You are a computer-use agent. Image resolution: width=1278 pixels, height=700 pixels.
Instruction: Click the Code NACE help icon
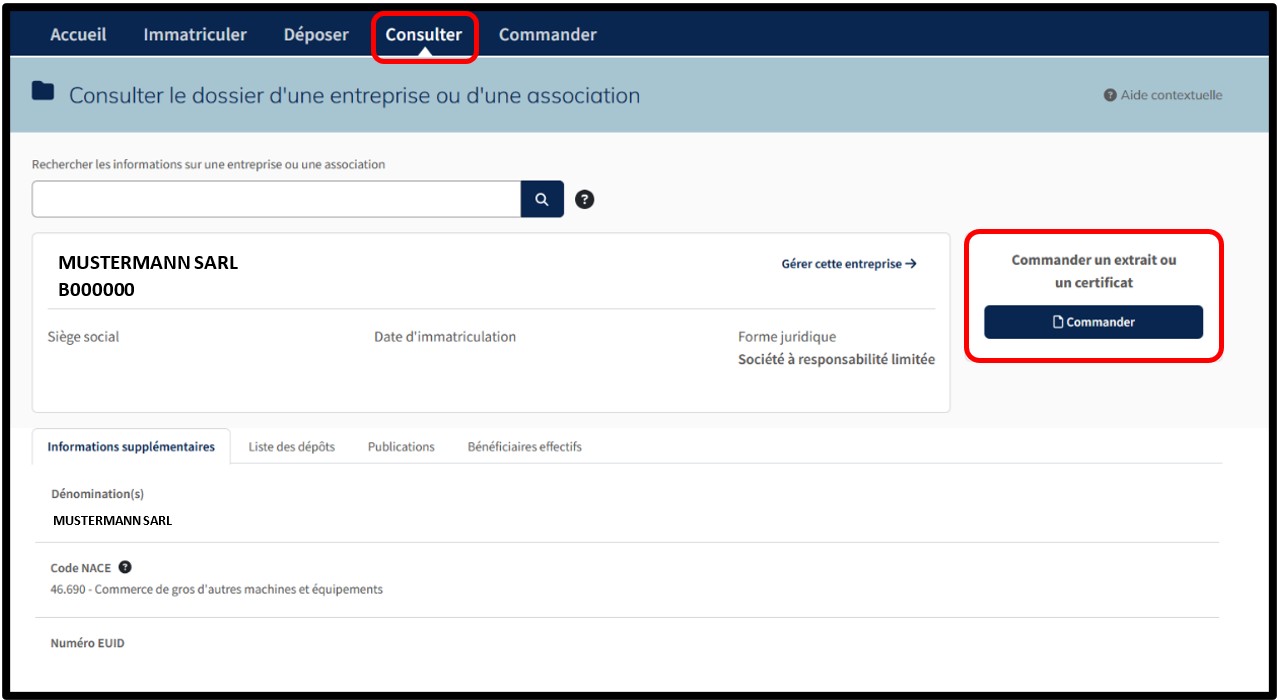pos(125,567)
